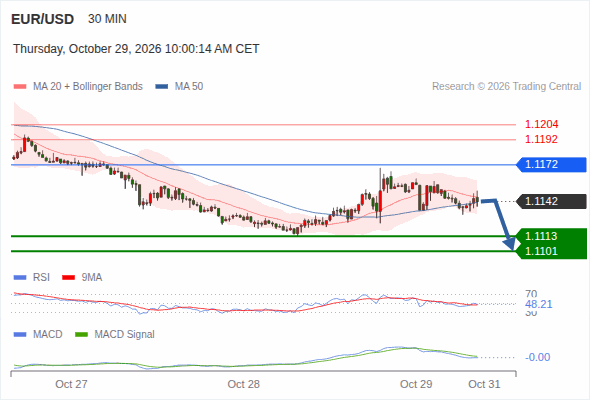Click the RSI value 48.21
The height and width of the screenshot is (400, 590).
pos(539,304)
